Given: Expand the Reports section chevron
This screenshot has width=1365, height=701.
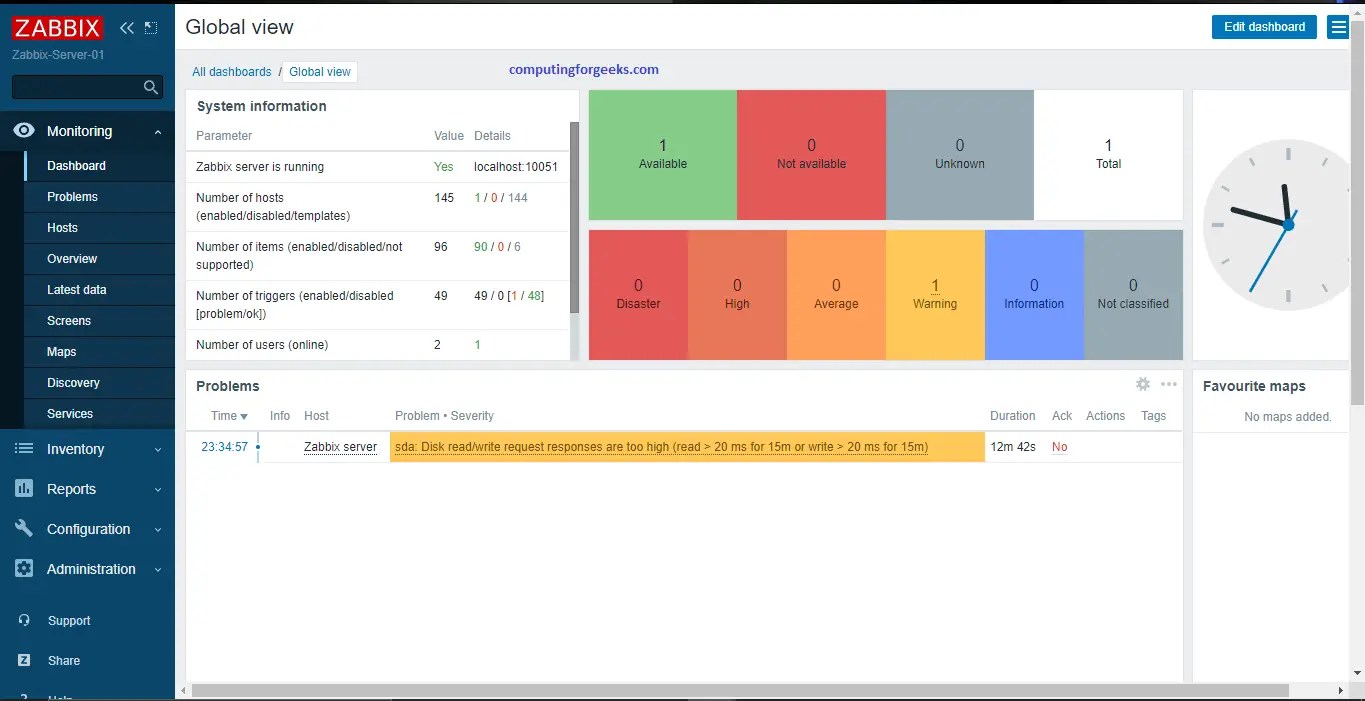Looking at the screenshot, I should point(156,489).
